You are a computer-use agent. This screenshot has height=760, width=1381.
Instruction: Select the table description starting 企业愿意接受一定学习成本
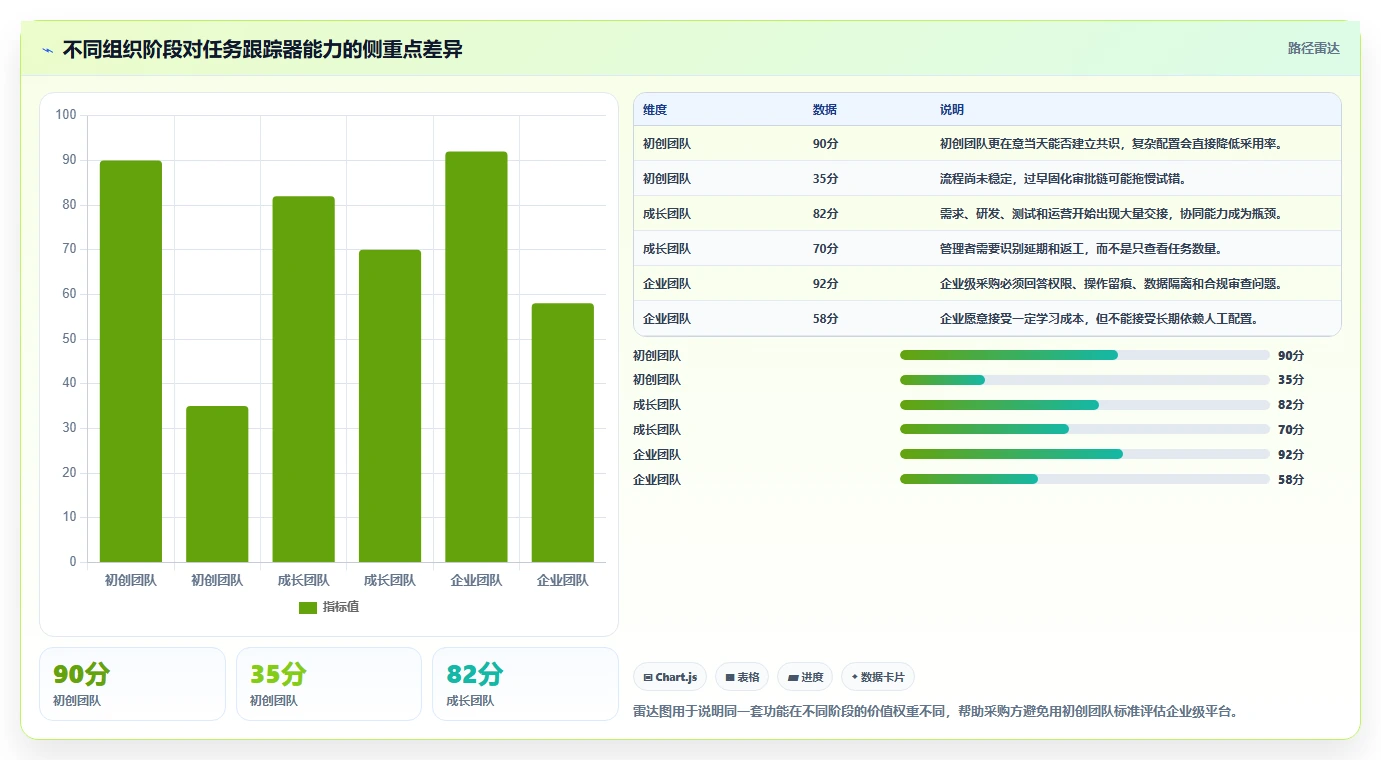[x=1099, y=319]
